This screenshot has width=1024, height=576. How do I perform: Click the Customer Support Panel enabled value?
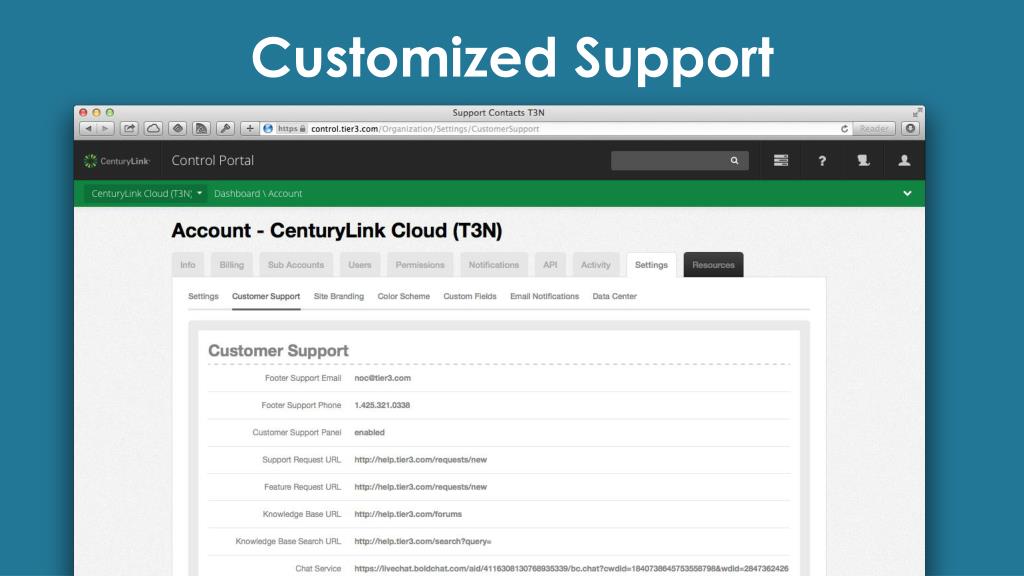[370, 433]
